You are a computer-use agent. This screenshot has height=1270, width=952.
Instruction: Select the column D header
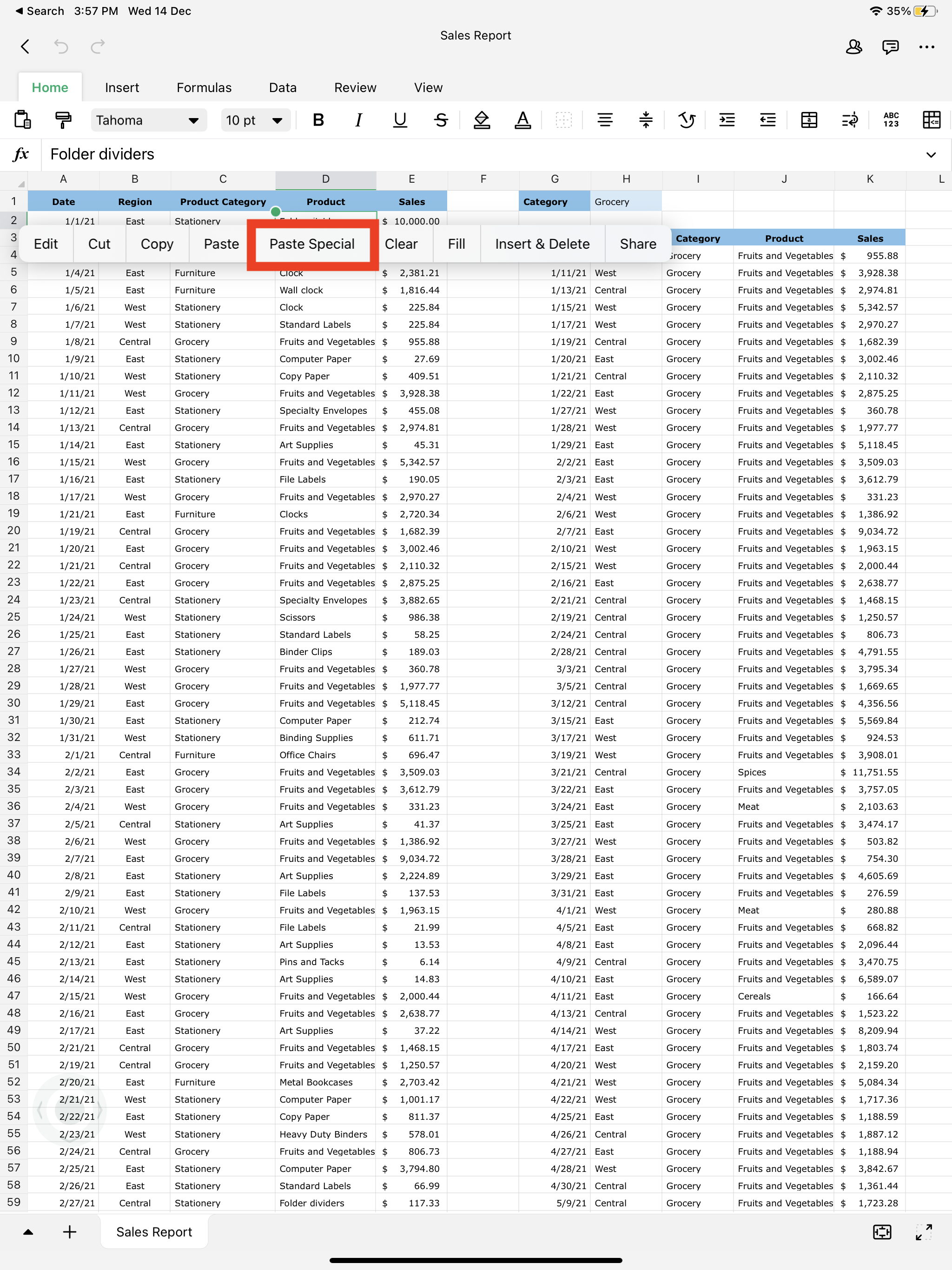(x=325, y=179)
